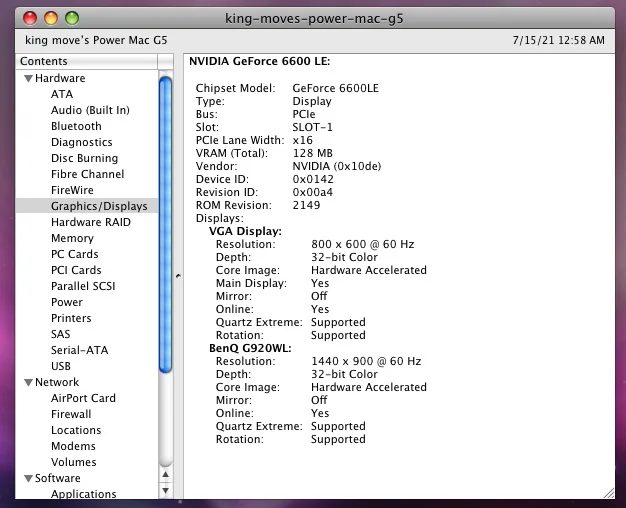Viewport: 626px width, 508px height.
Task: Click the '800 x 600 @ 60 Hz' value
Action: 363,244
